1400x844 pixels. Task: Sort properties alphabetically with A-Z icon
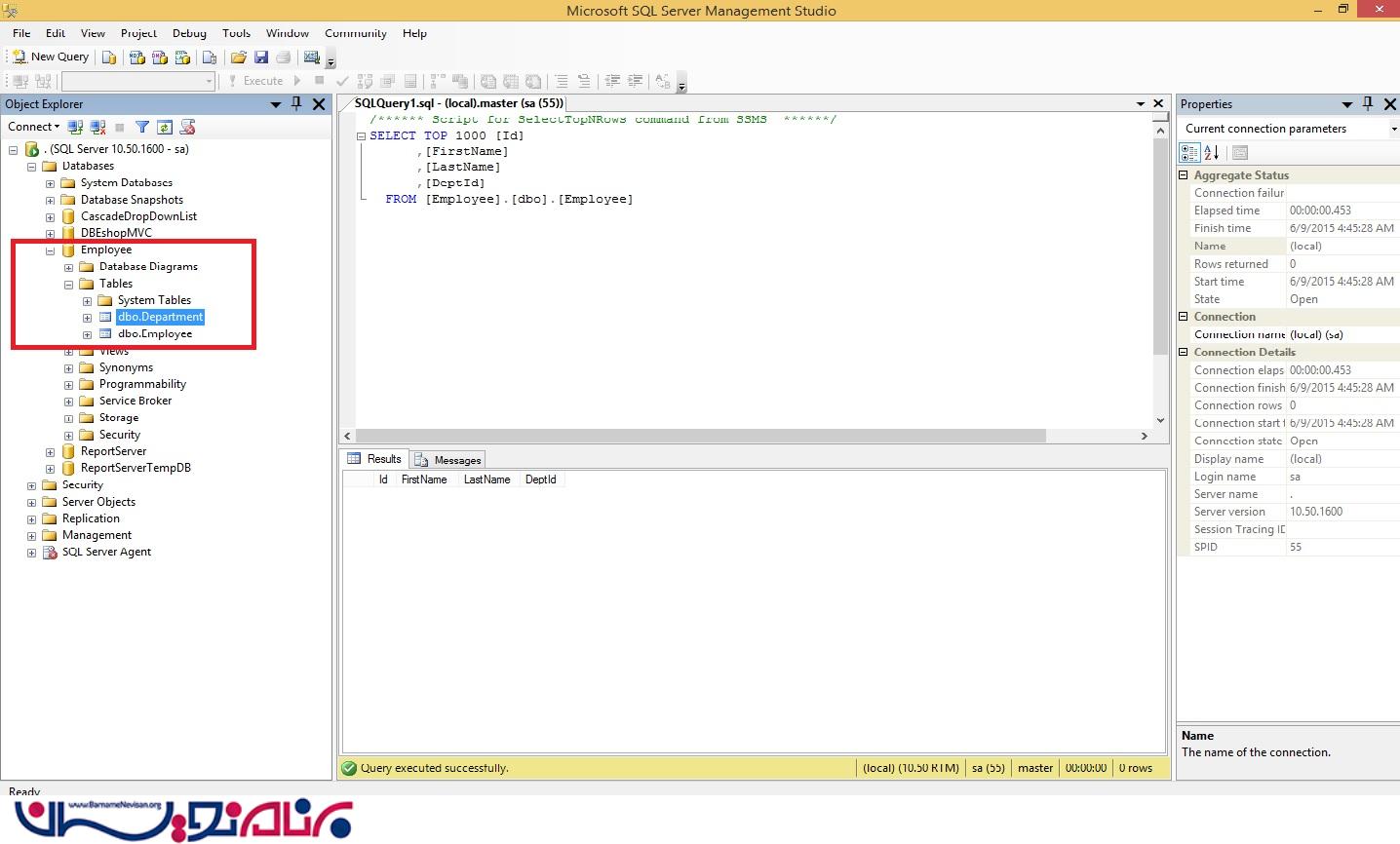(x=1212, y=153)
